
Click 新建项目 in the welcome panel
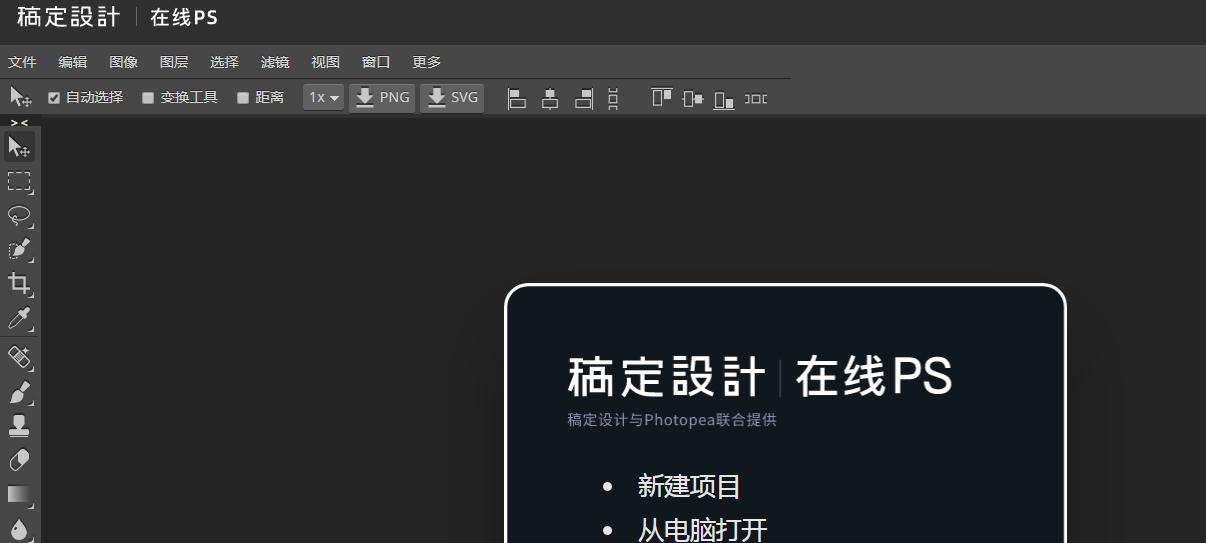point(689,487)
